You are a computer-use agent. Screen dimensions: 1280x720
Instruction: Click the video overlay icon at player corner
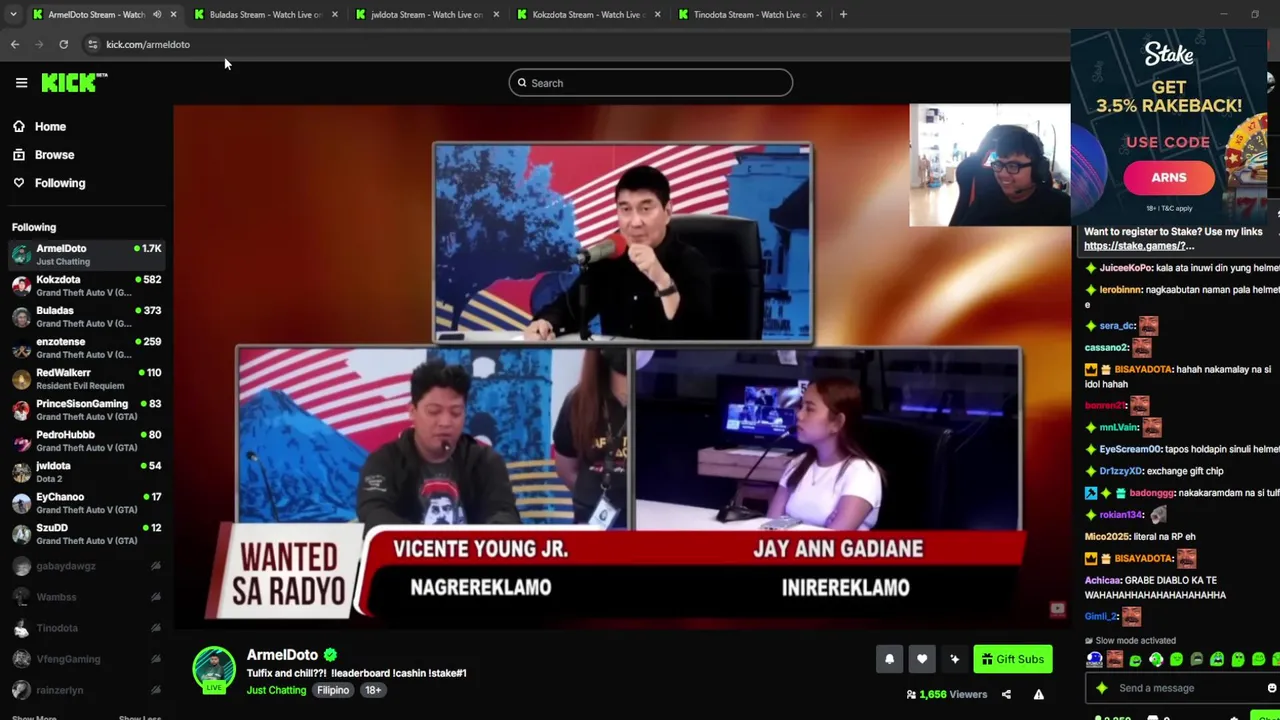1057,610
